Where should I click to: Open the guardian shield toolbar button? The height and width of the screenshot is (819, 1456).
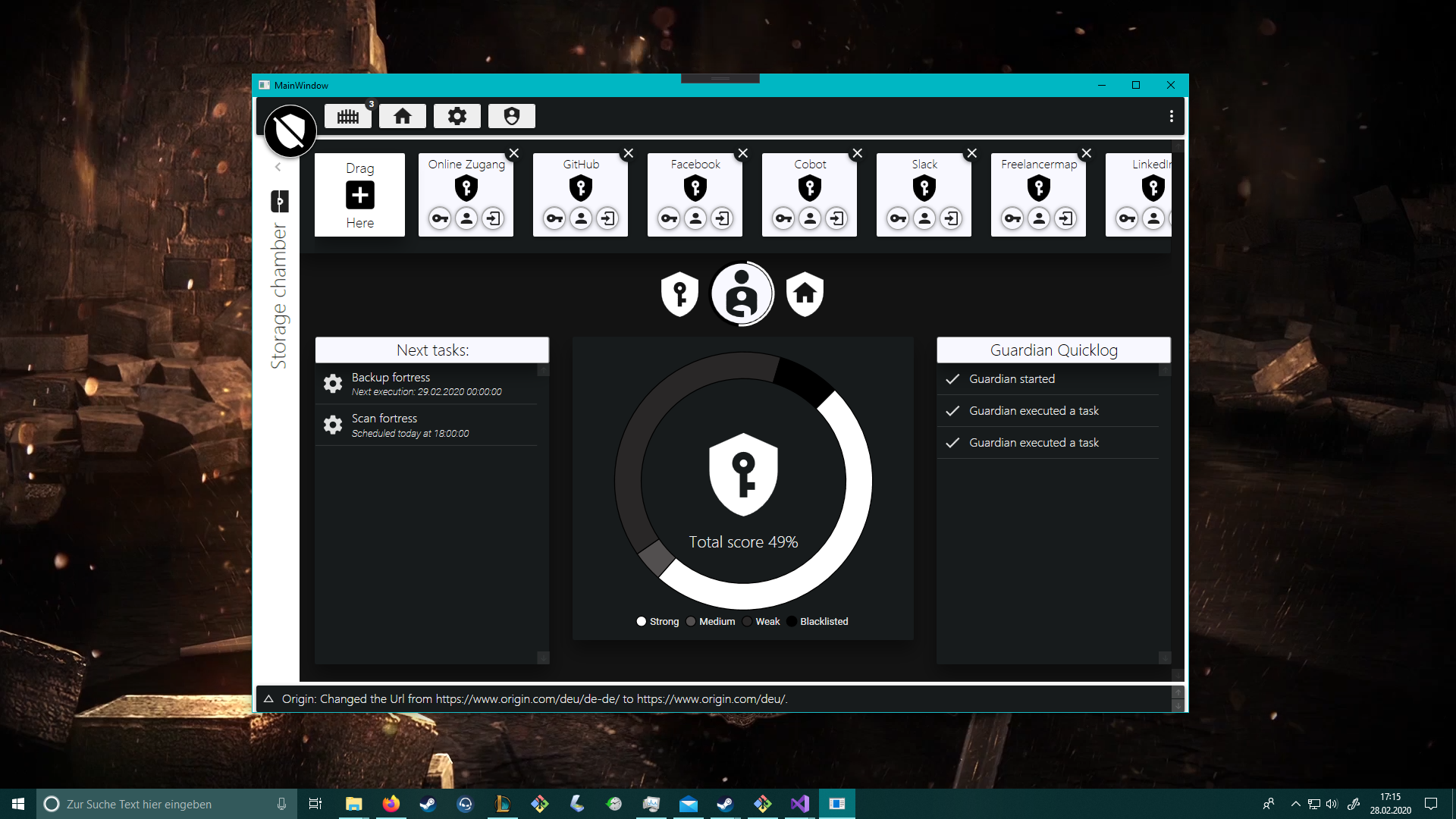(512, 116)
